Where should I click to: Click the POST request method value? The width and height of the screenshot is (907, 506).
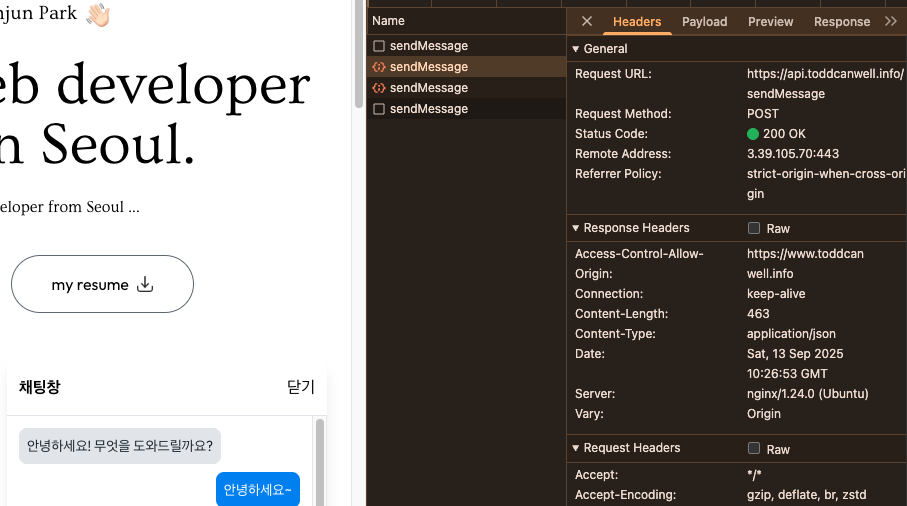[x=762, y=114]
